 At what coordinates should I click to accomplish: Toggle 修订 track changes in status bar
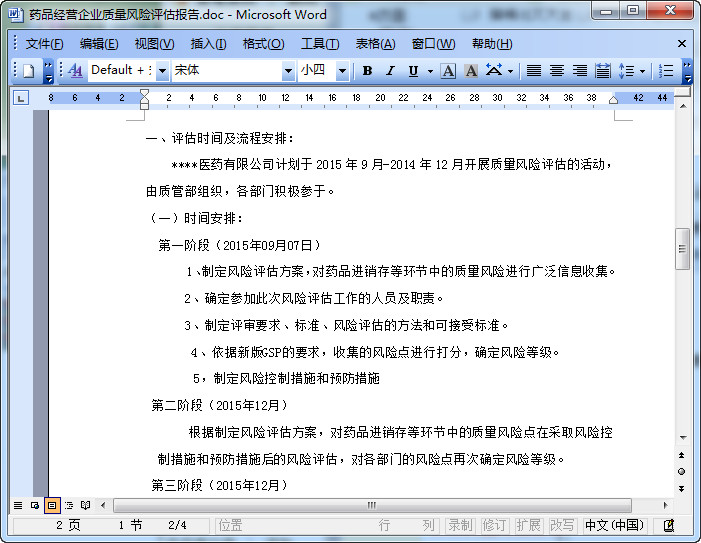click(x=494, y=525)
